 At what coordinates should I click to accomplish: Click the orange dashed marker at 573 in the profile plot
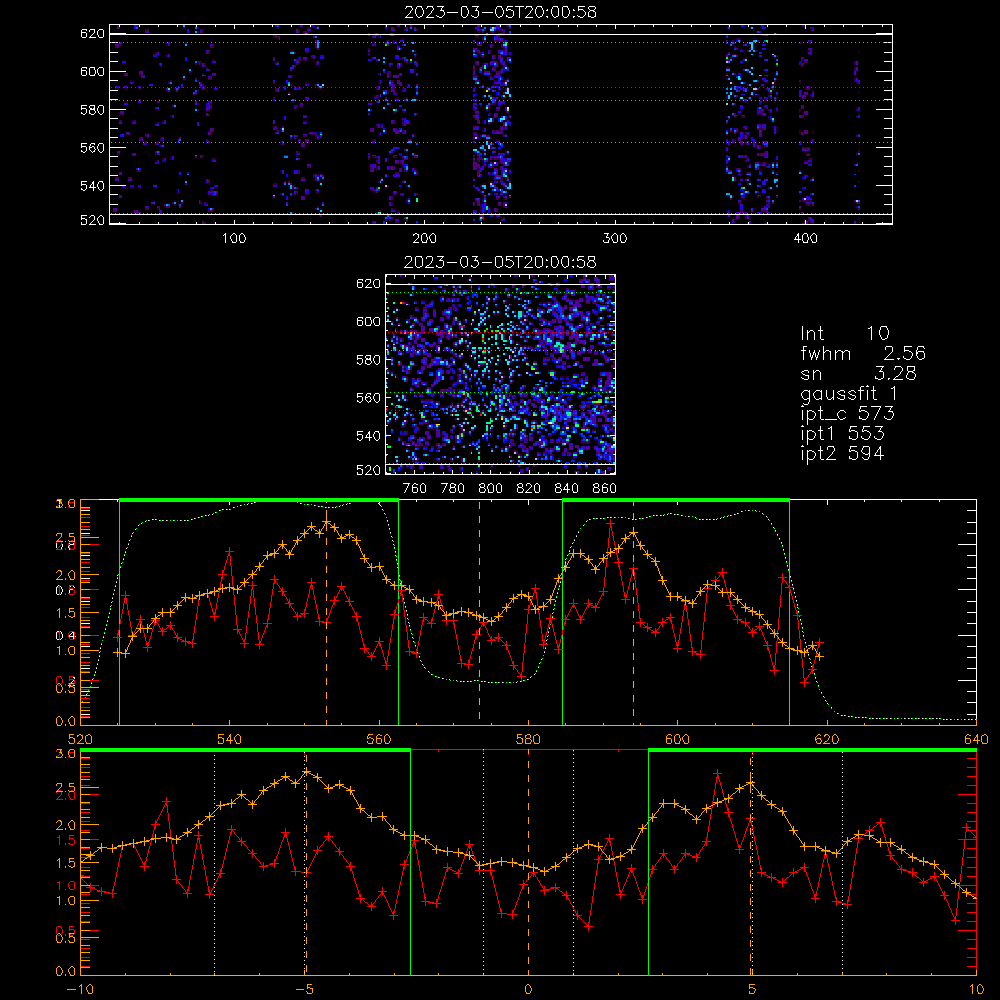point(480,612)
